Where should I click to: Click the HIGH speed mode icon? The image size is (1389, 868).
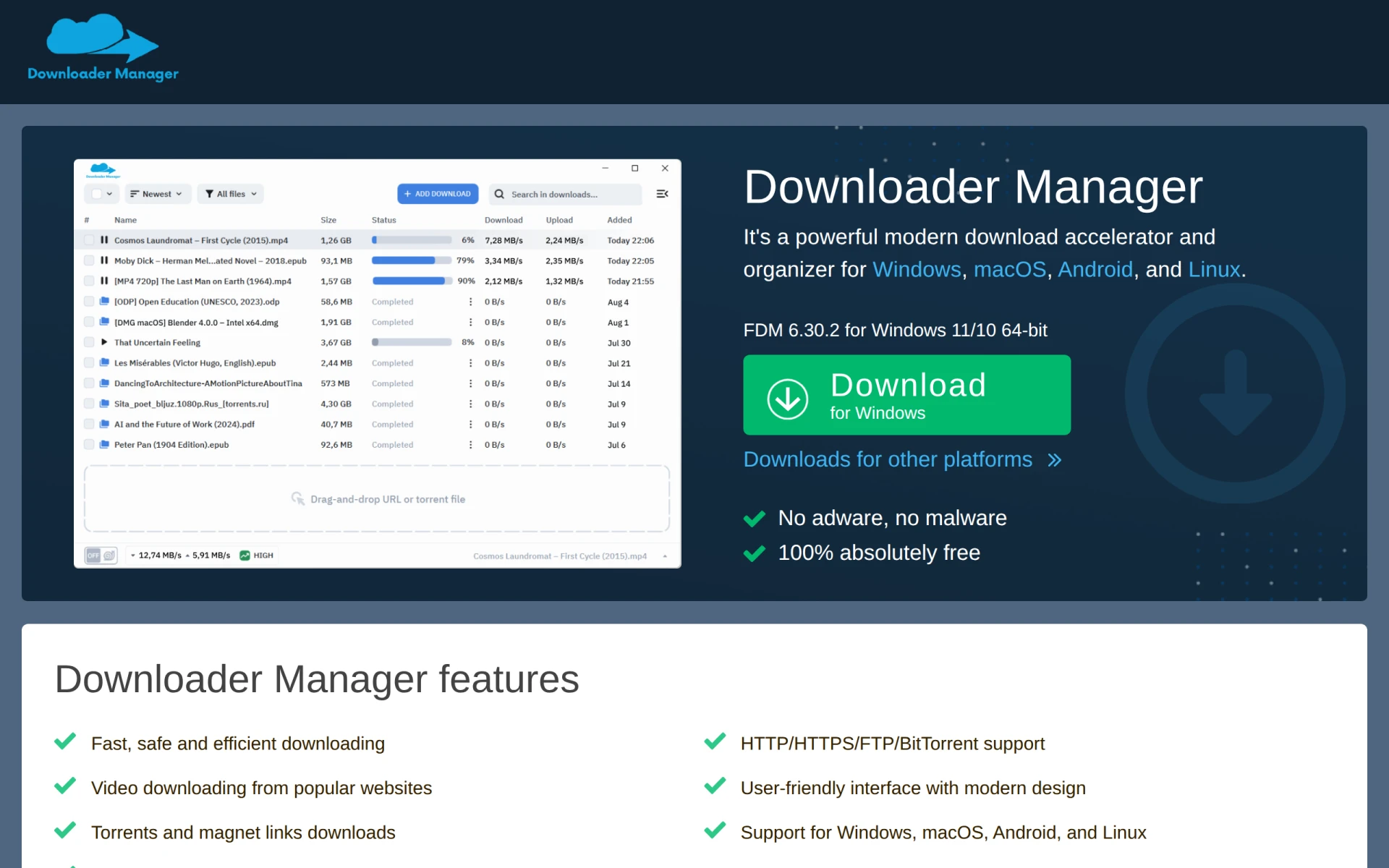tap(245, 556)
